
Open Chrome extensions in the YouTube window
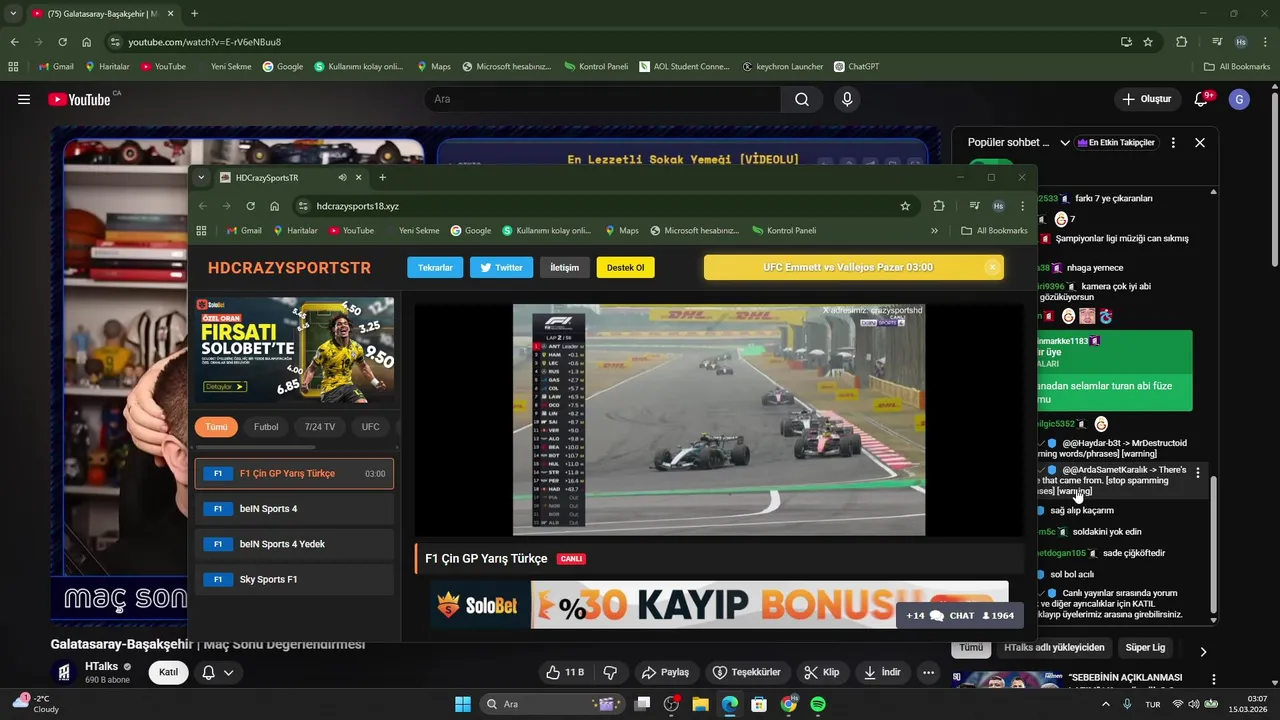pos(1181,42)
